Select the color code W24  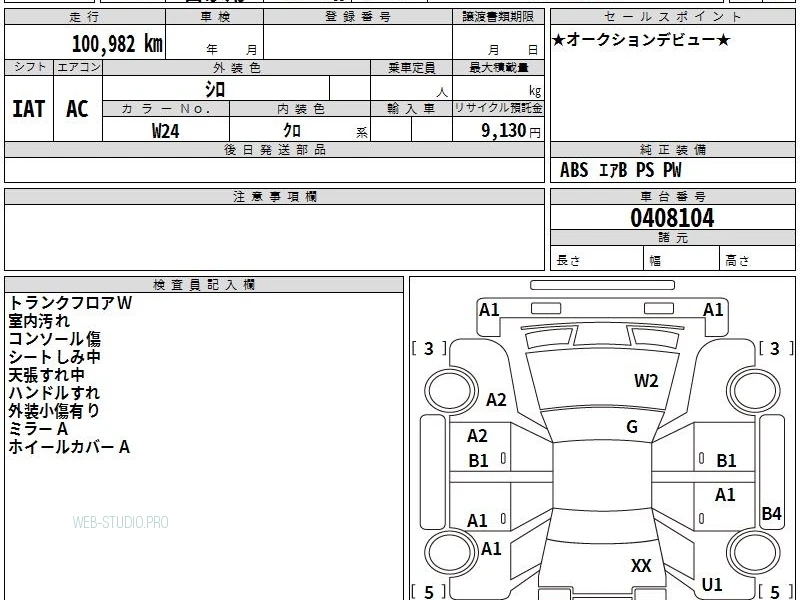[166, 131]
